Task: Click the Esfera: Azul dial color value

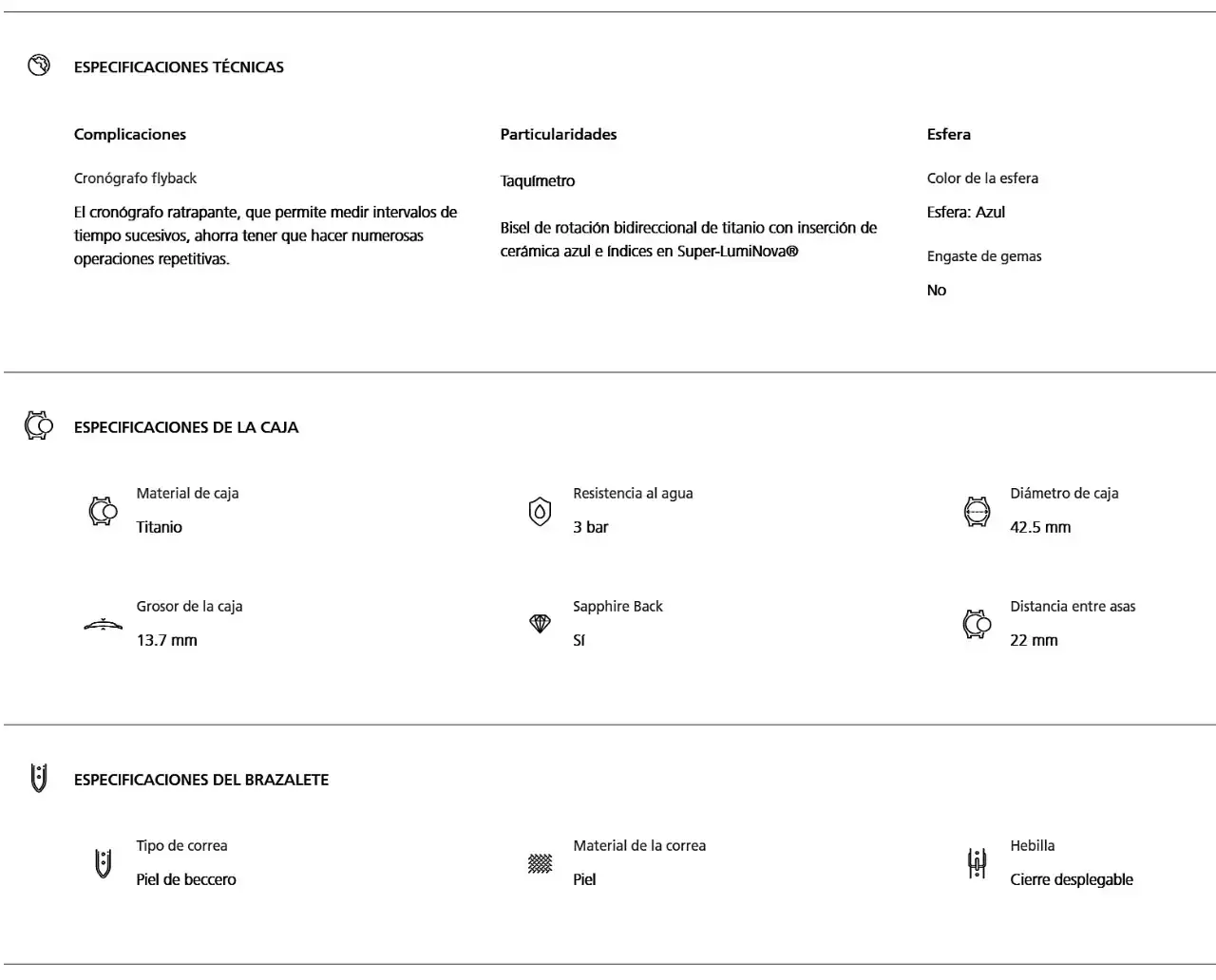Action: (965, 213)
